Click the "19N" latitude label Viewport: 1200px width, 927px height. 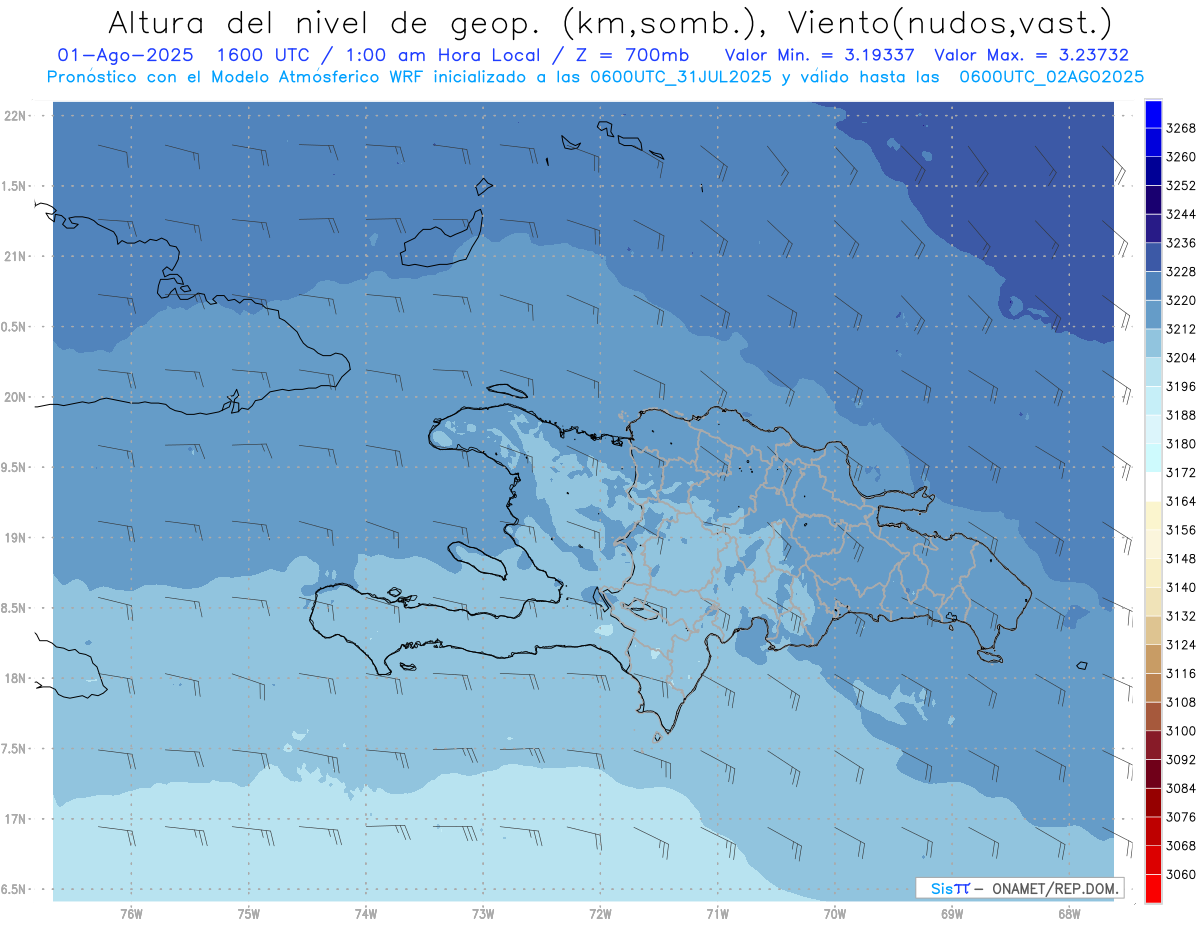point(16,538)
